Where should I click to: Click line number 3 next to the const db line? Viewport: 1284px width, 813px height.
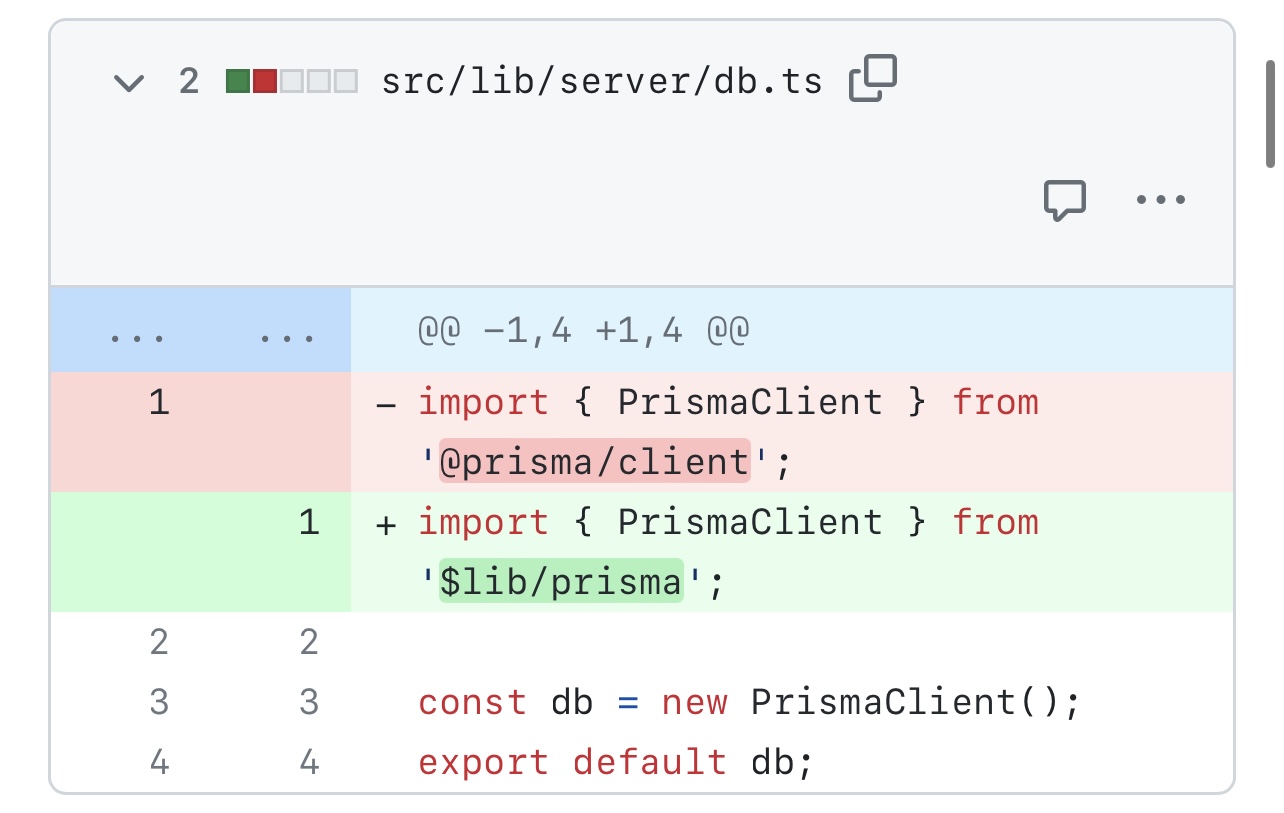[158, 702]
